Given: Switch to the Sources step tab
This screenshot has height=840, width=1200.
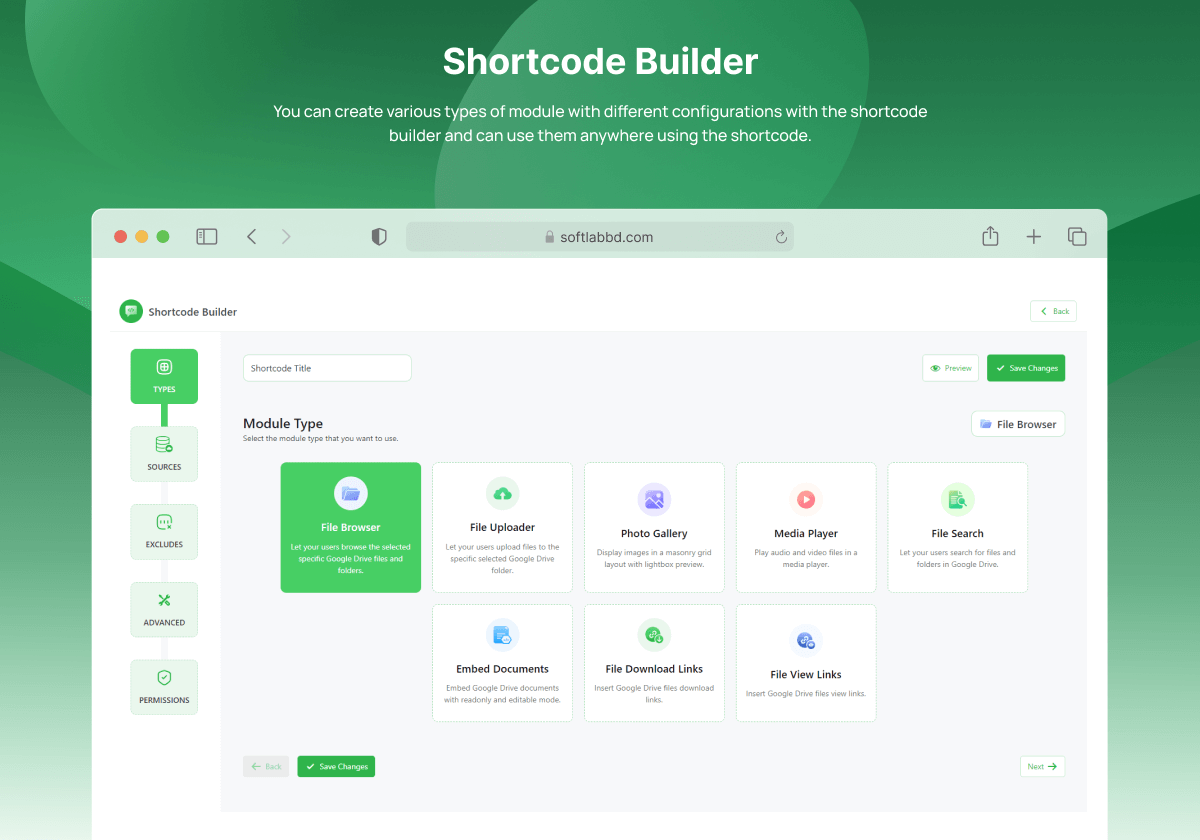Looking at the screenshot, I should [x=164, y=454].
